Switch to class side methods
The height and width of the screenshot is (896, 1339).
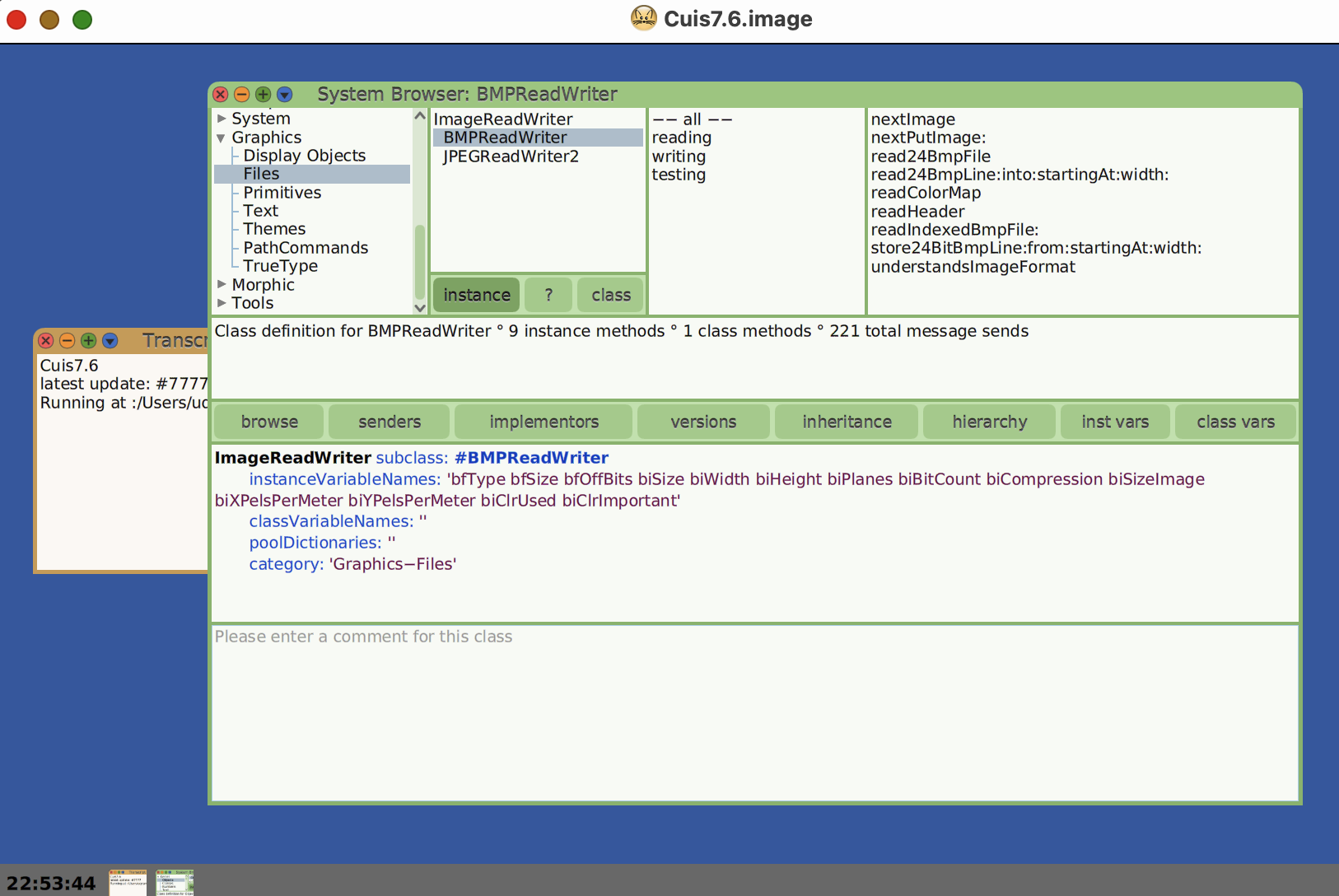click(611, 295)
